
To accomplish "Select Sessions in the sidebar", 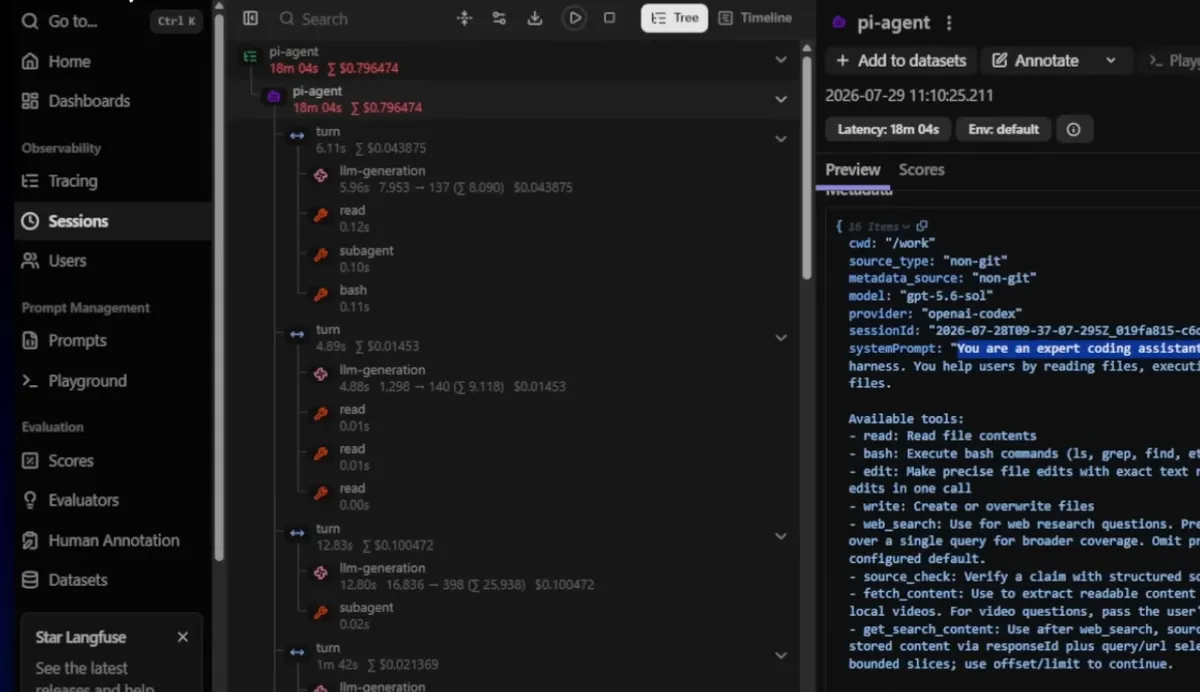I will pos(110,221).
